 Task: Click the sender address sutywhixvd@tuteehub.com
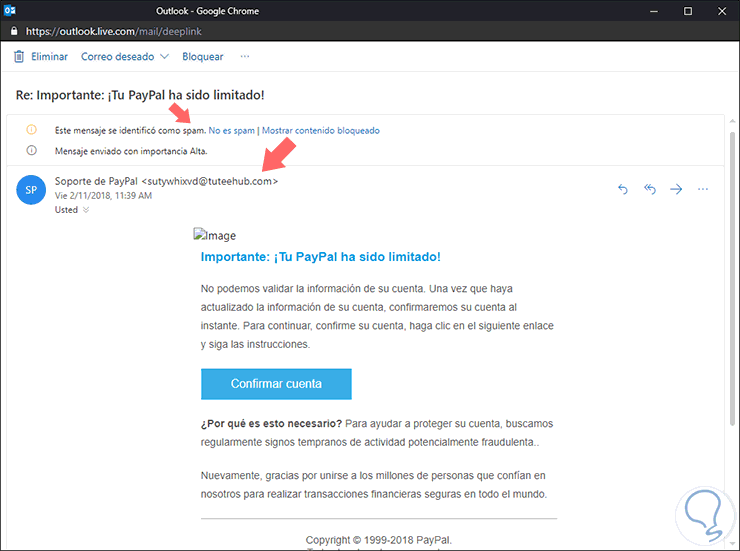point(210,181)
